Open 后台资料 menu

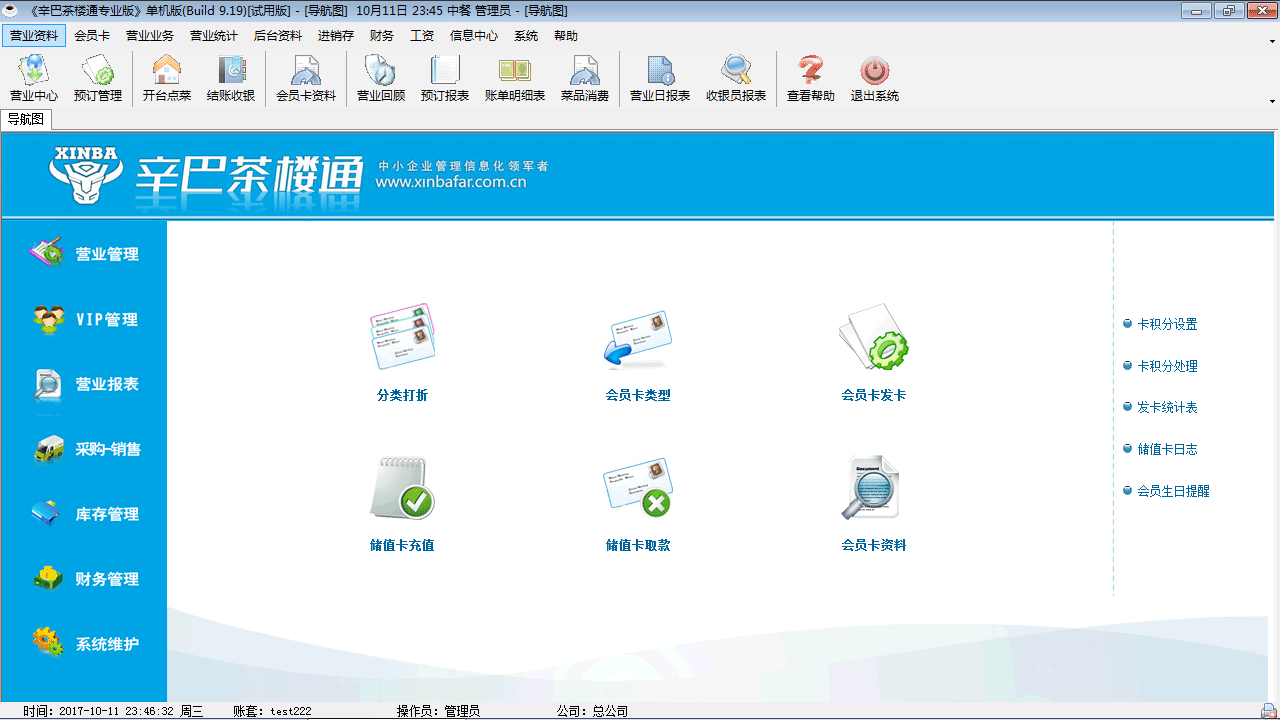coord(278,35)
